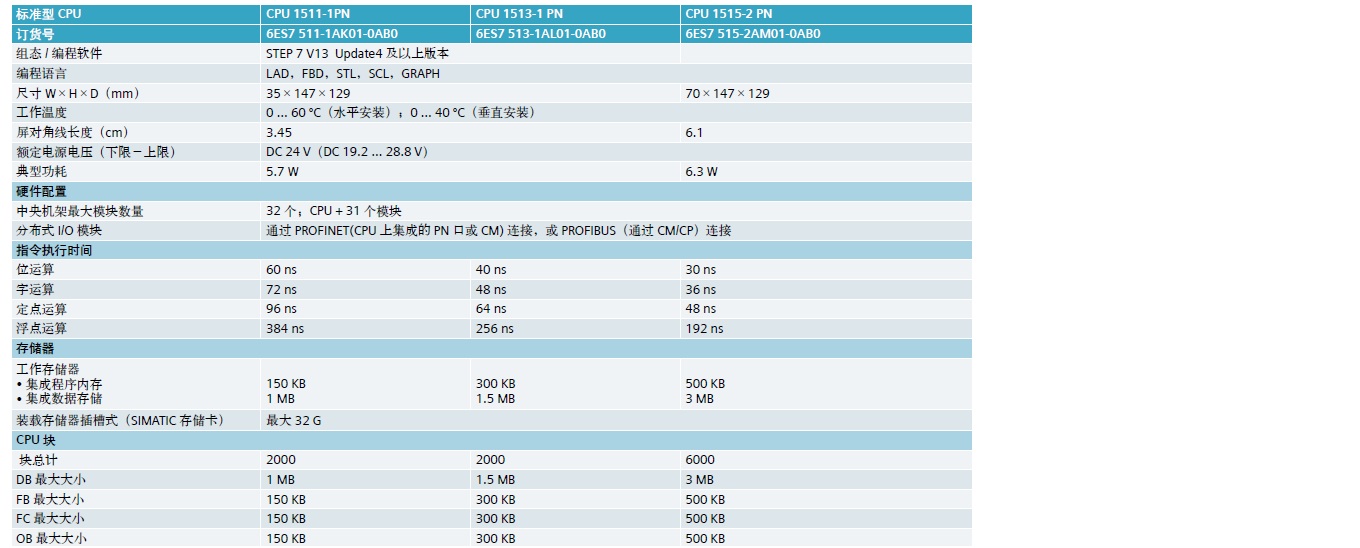Click order number 6ES7 511-1AK01-0AB0
The width and height of the screenshot is (1360, 548).
pos(332,34)
